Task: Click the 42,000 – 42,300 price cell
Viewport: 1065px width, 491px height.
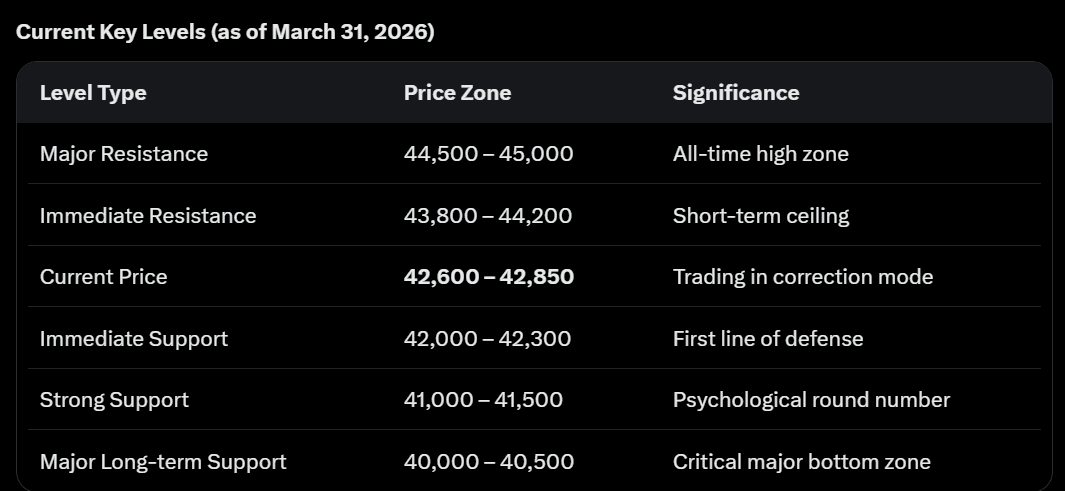Action: pos(488,339)
